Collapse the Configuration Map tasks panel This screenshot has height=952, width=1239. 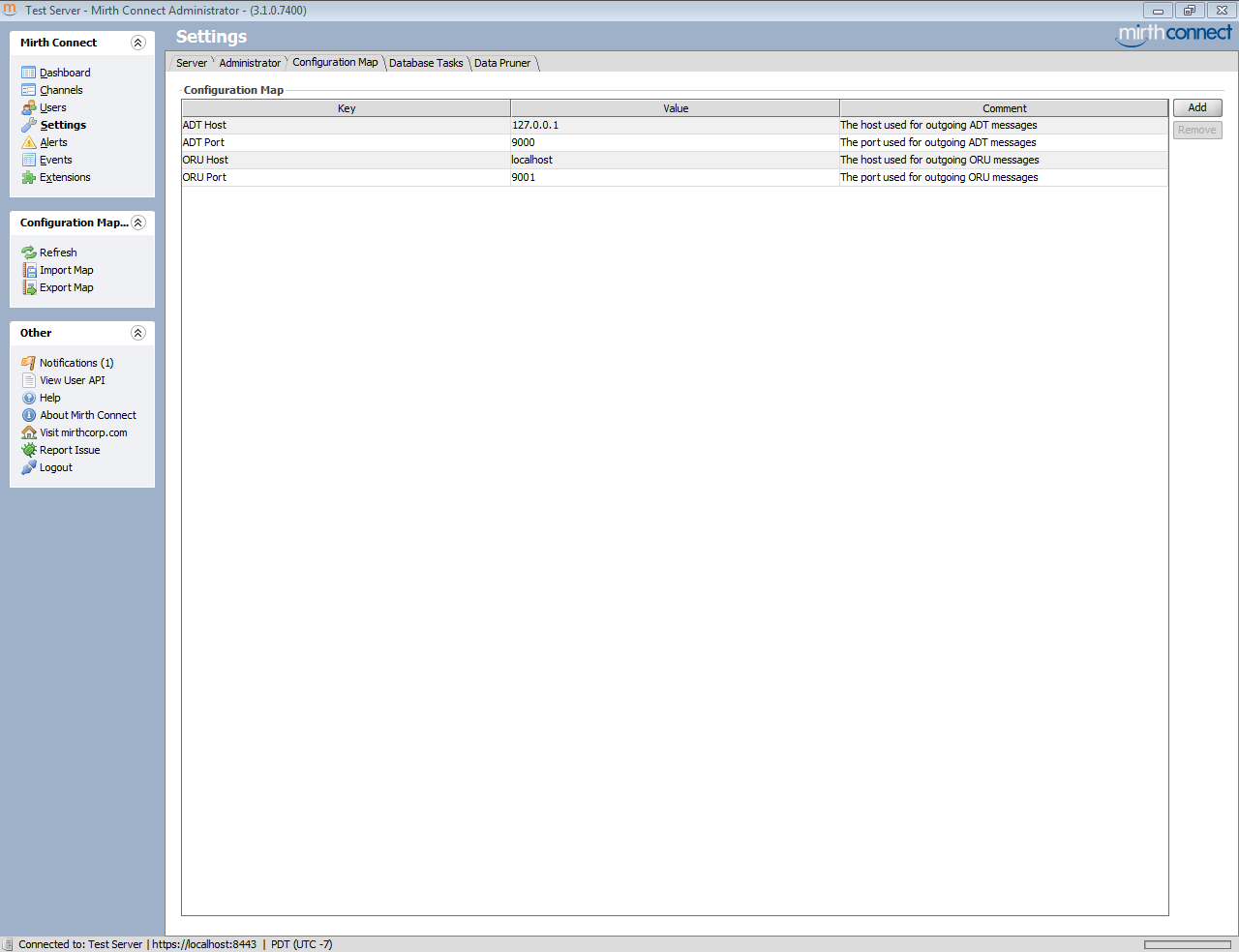coord(137,223)
